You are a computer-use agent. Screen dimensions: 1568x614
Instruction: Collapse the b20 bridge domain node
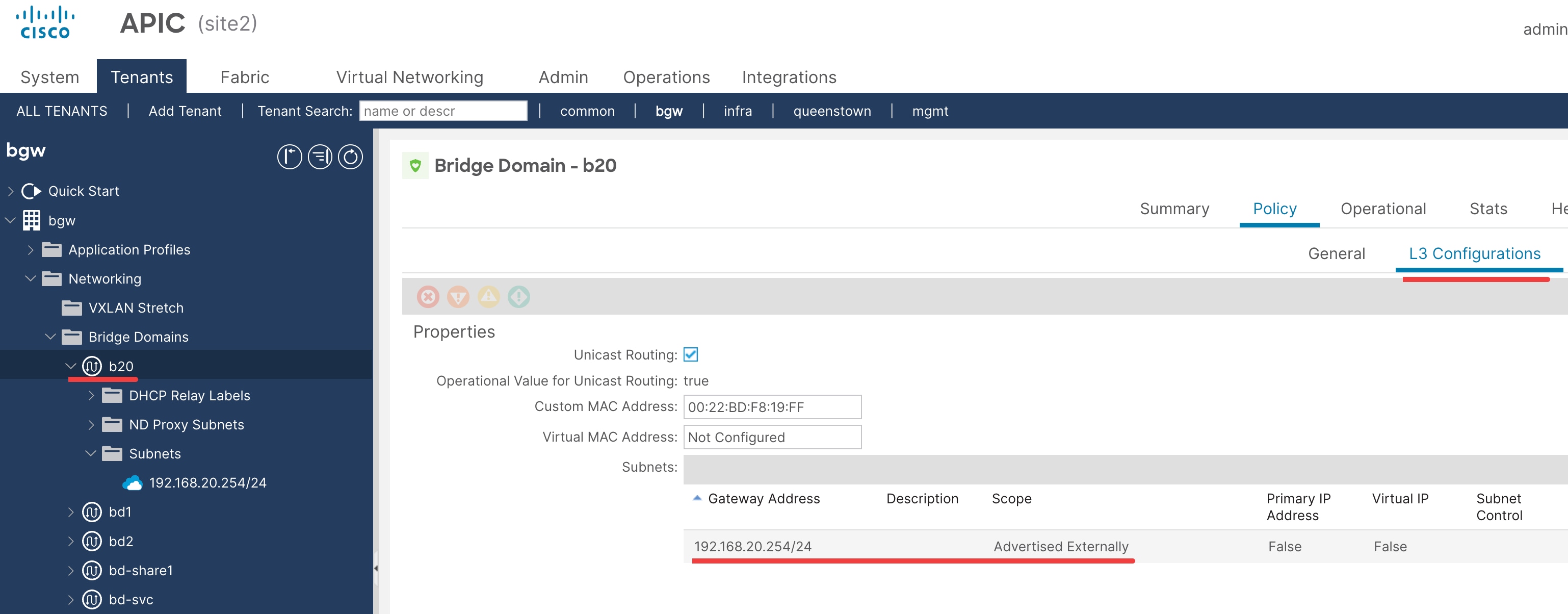coord(71,366)
